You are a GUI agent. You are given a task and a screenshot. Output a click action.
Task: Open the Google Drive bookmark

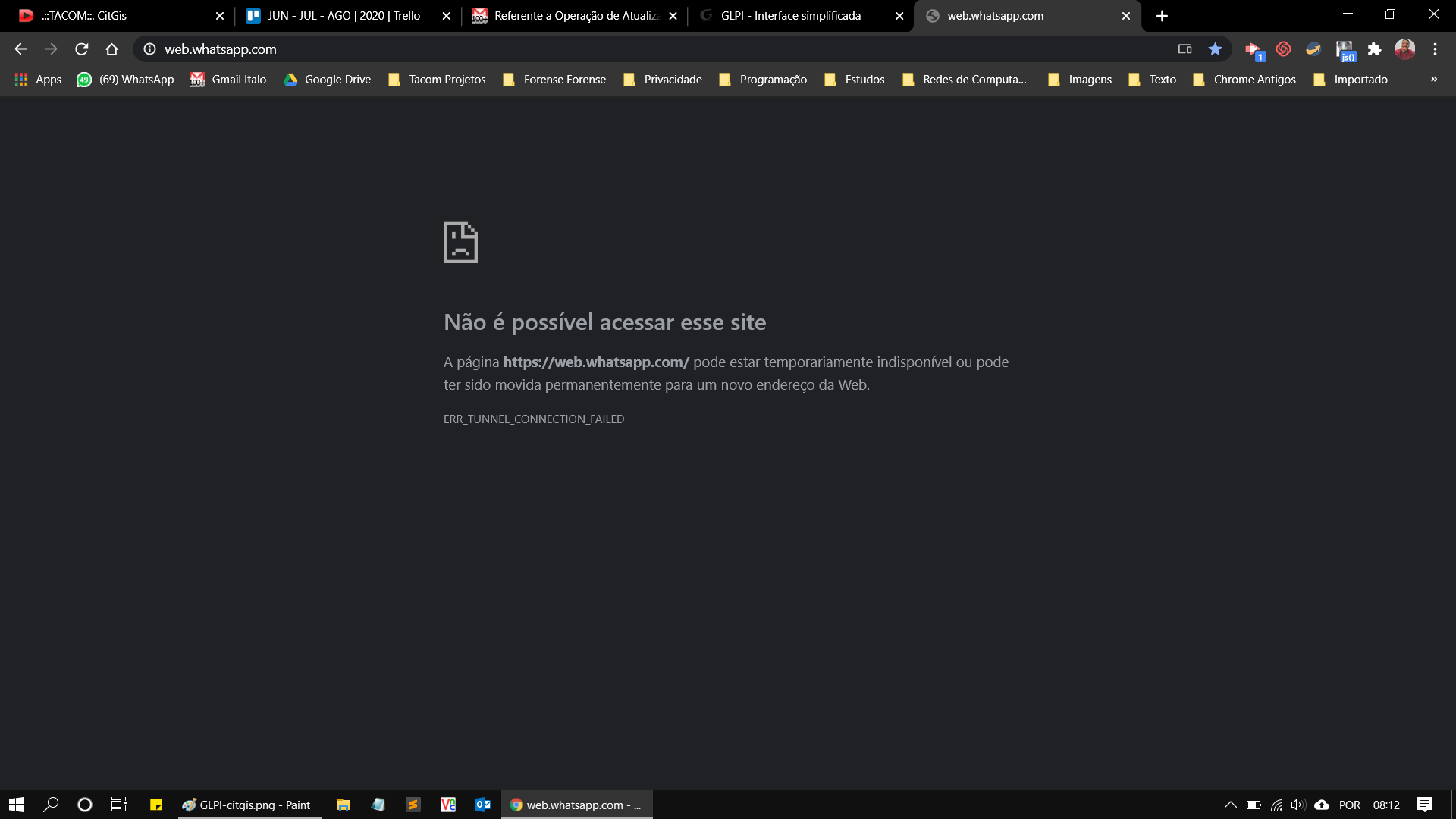[x=328, y=80]
